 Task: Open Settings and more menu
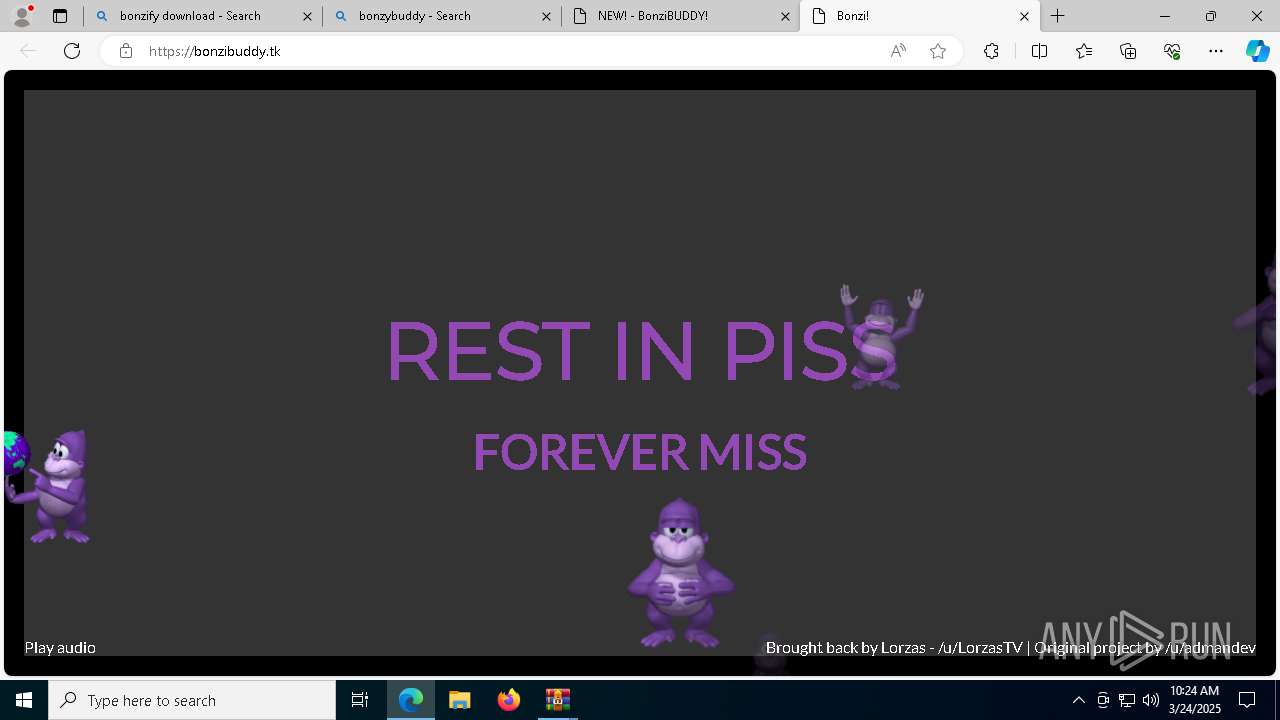(x=1216, y=51)
